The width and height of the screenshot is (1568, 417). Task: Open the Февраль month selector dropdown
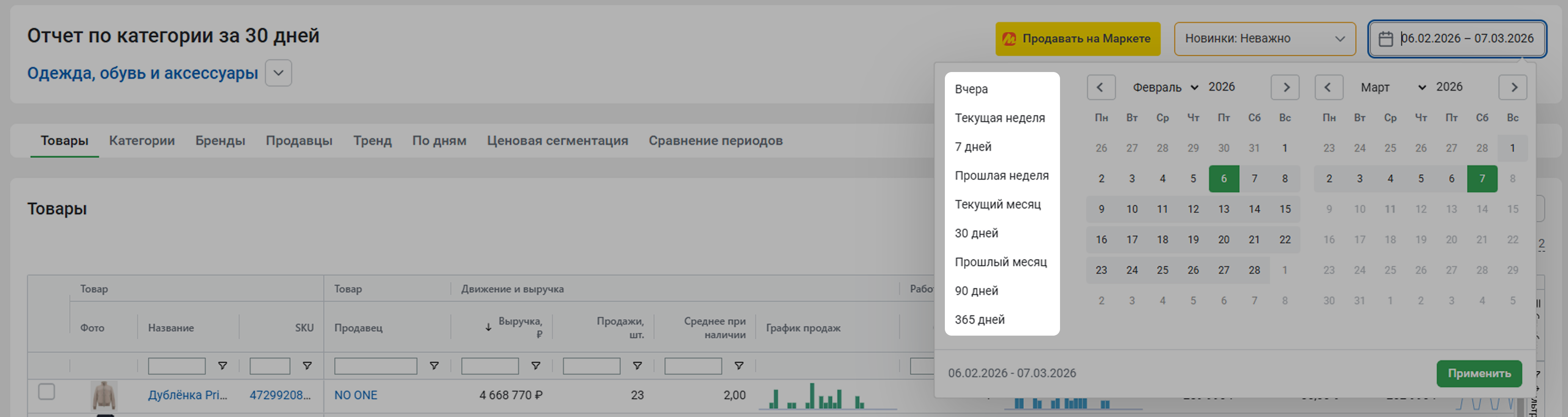pyautogui.click(x=1165, y=87)
